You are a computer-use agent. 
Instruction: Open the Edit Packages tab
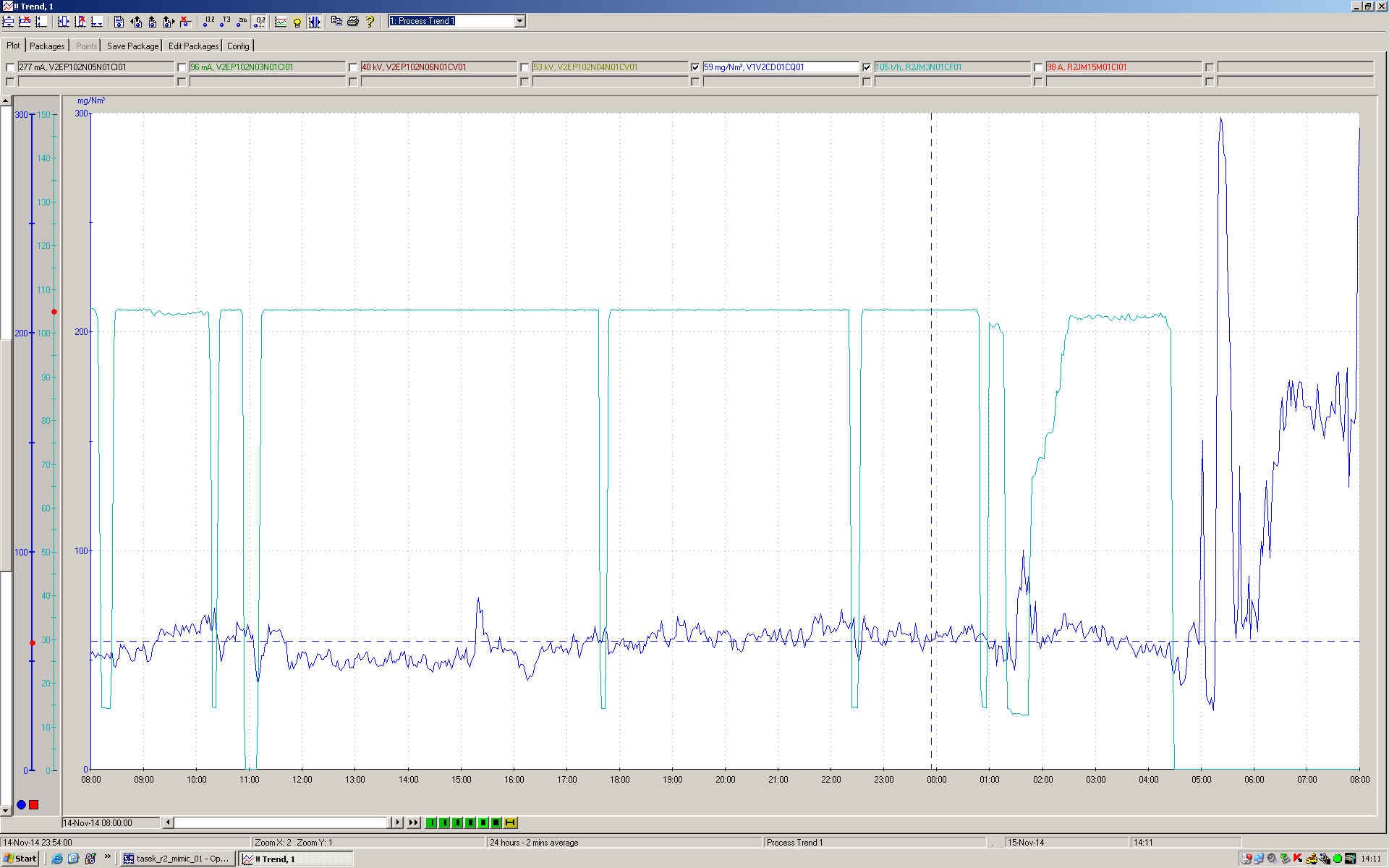click(193, 46)
